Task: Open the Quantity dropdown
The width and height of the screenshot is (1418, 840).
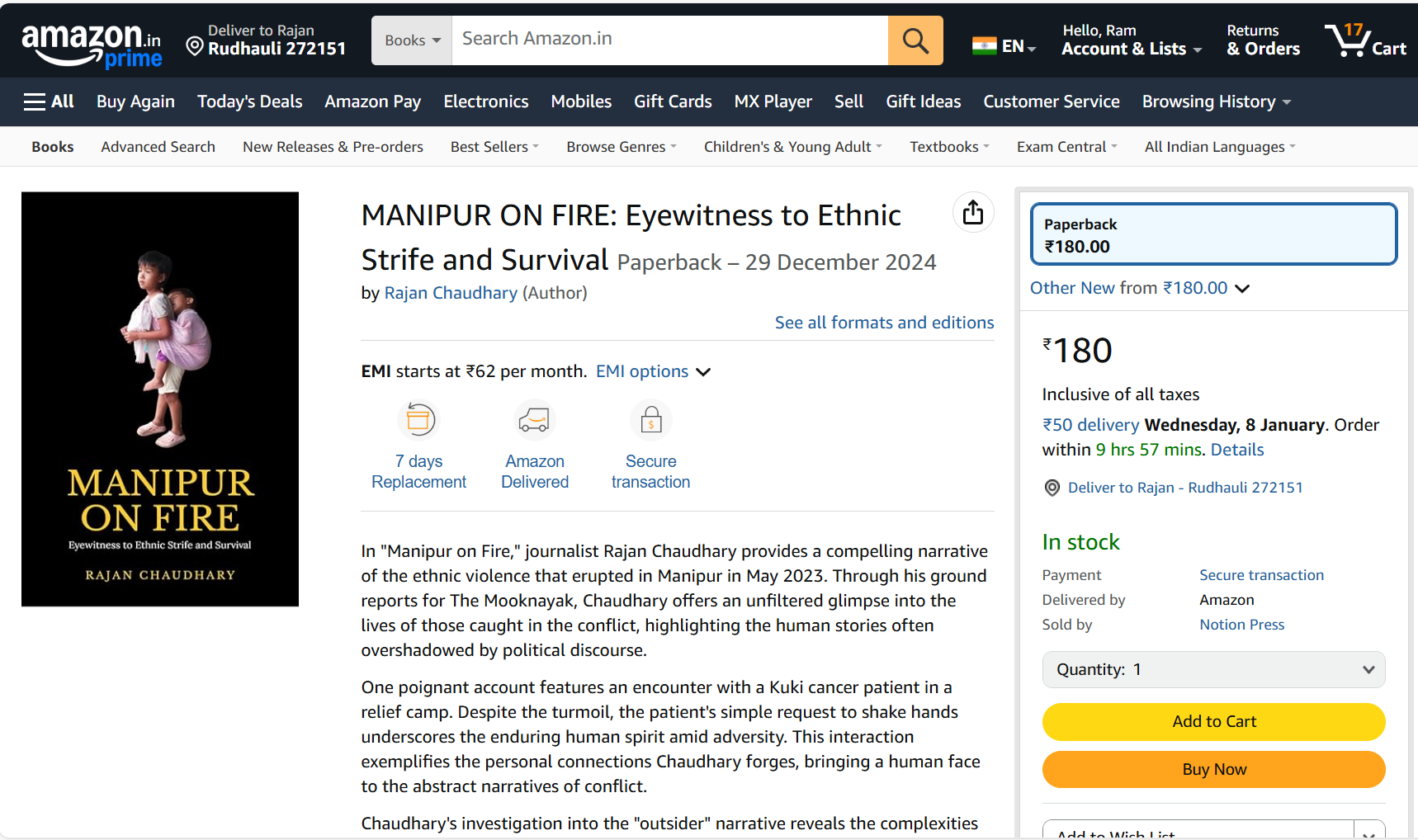Action: (1213, 669)
